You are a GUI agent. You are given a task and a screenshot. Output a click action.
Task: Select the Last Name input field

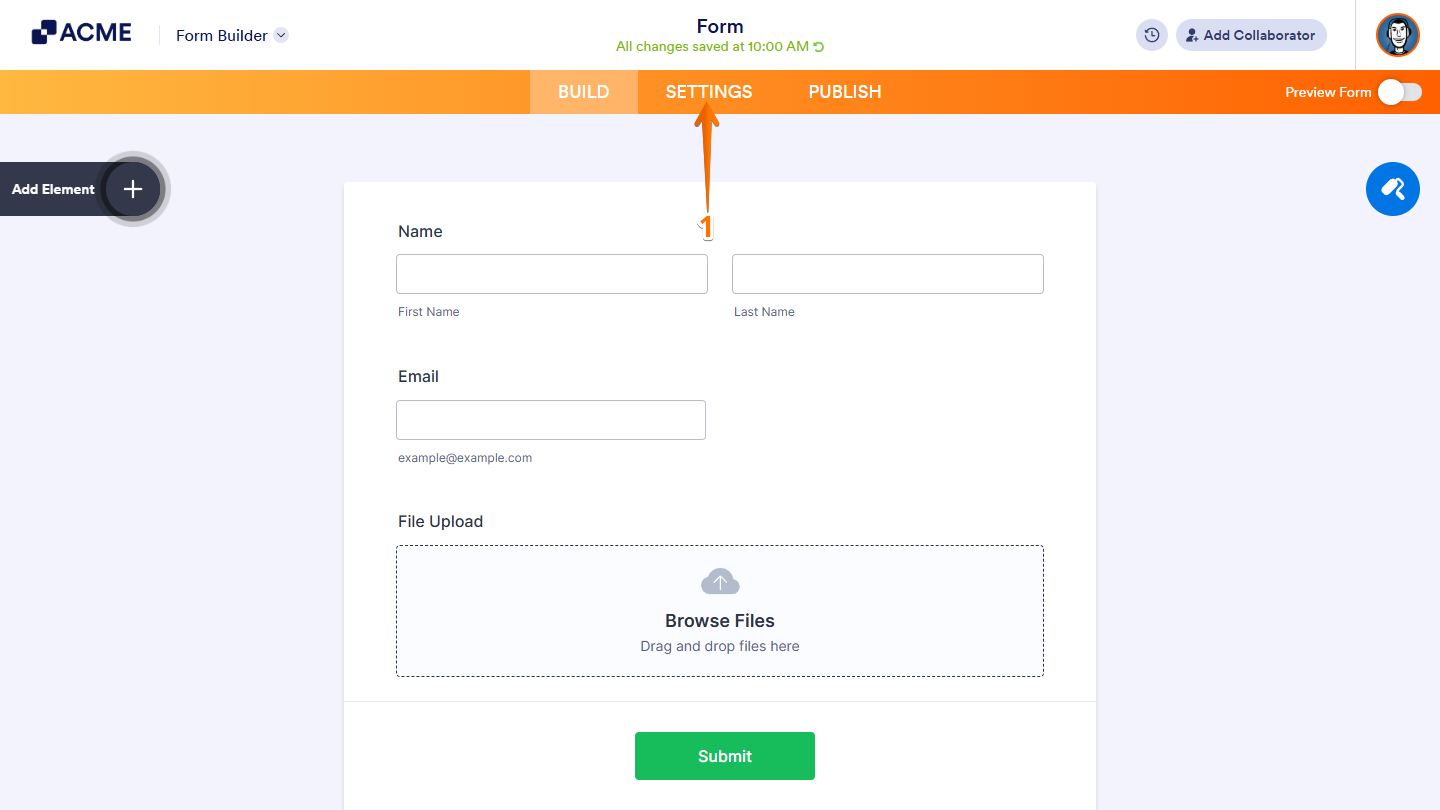click(887, 273)
